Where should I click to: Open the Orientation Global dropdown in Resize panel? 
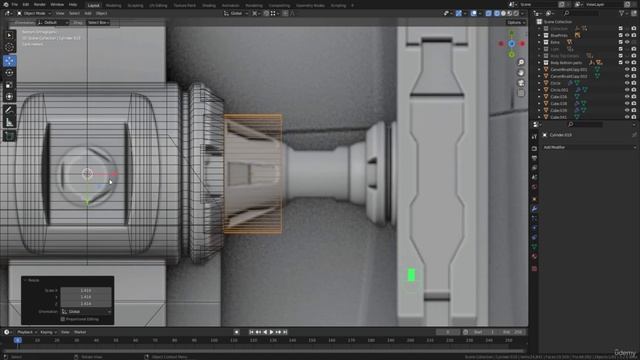click(86, 311)
